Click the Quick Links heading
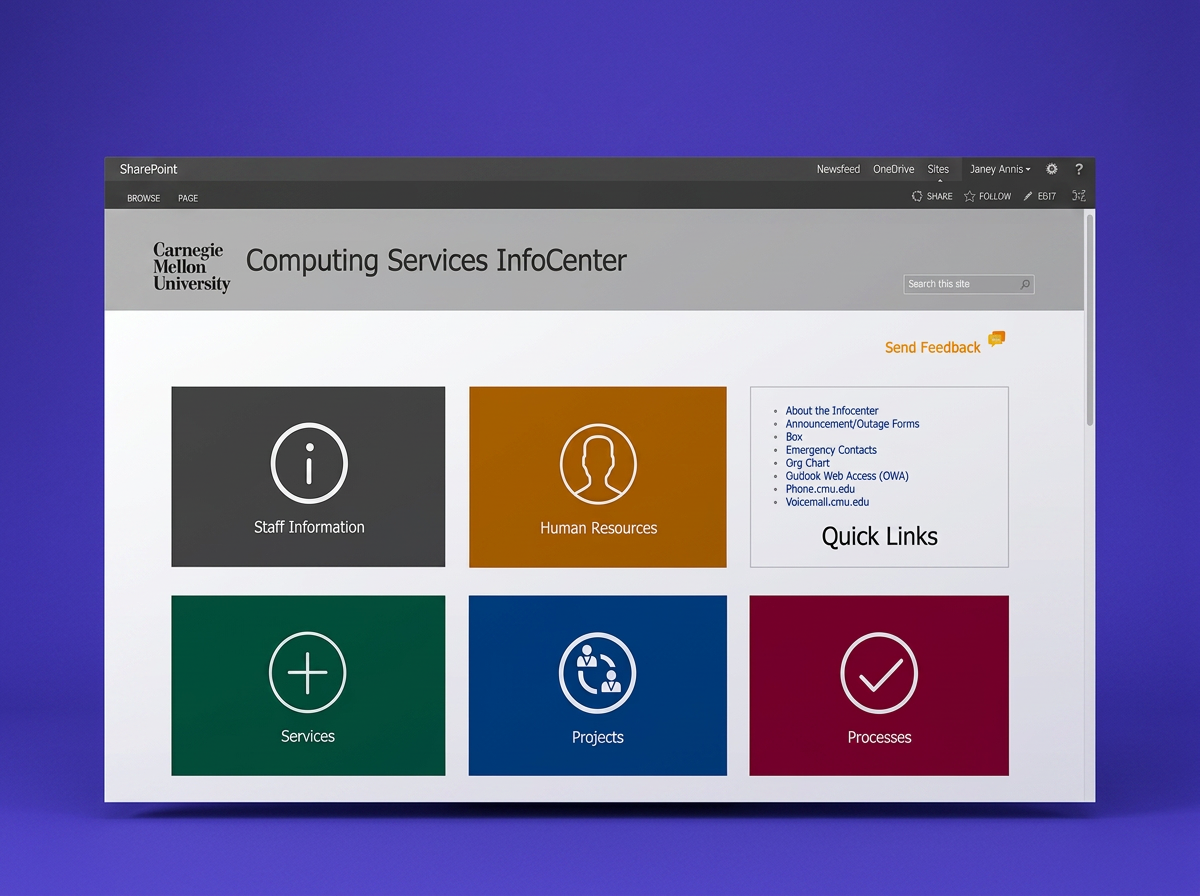Image resolution: width=1200 pixels, height=896 pixels. point(880,537)
